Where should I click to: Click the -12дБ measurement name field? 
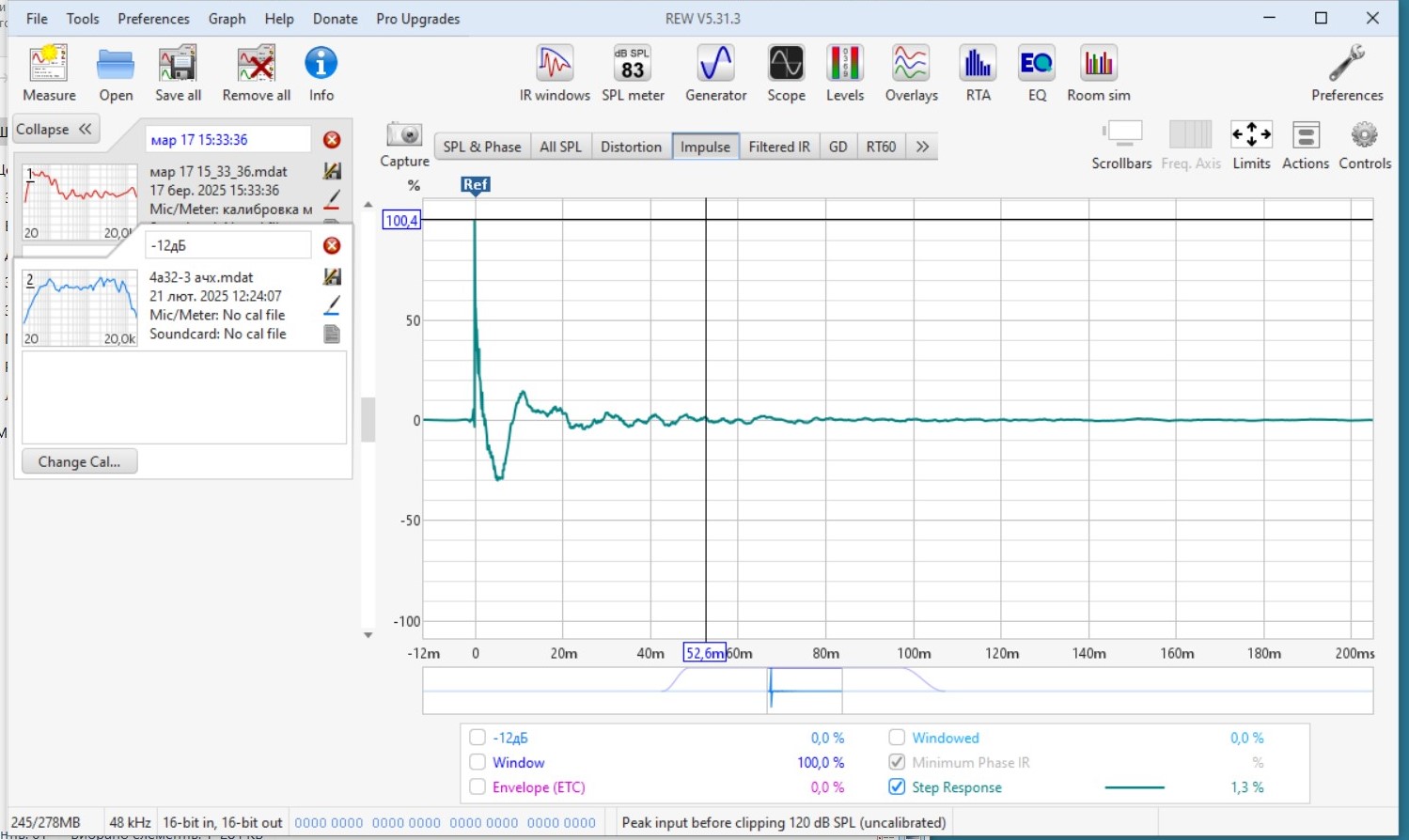(x=227, y=245)
